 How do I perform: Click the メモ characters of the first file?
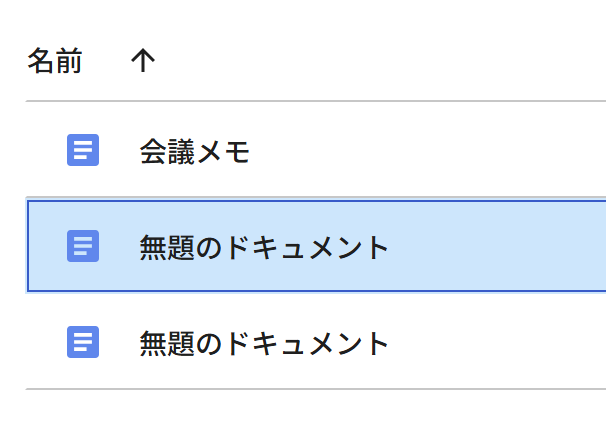pos(224,151)
